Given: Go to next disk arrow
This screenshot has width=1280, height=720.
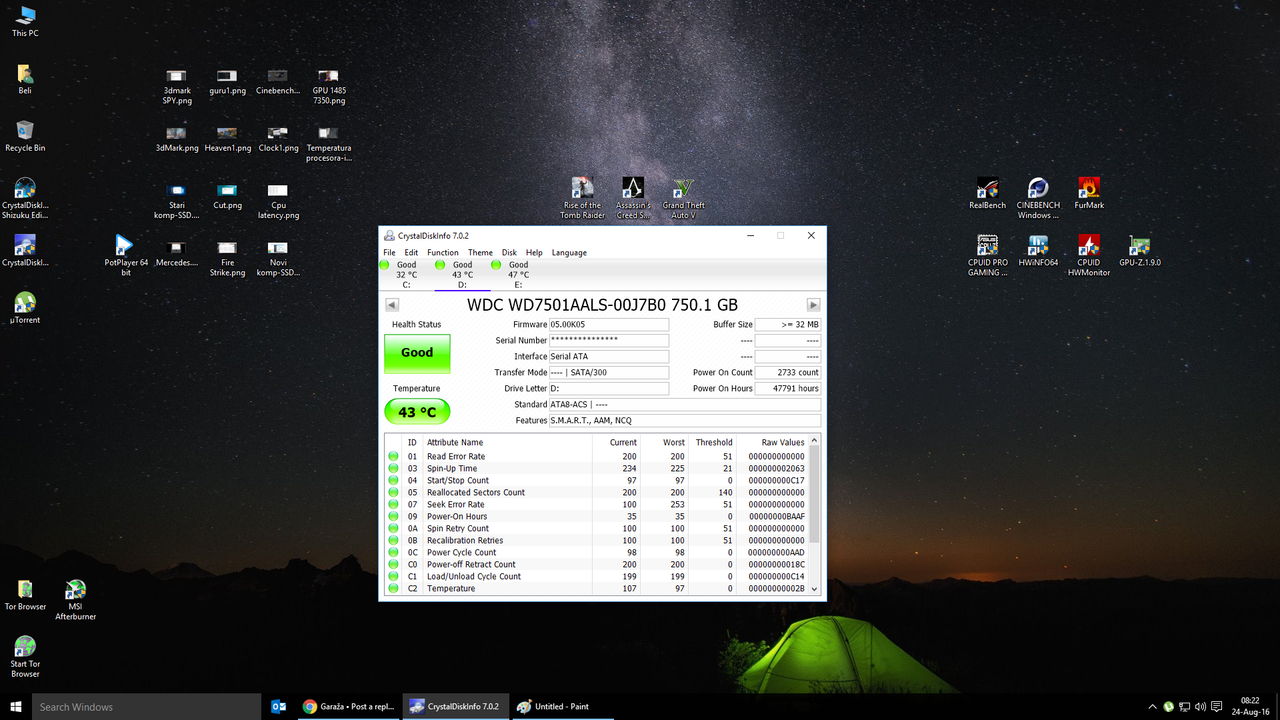Looking at the screenshot, I should tap(813, 305).
